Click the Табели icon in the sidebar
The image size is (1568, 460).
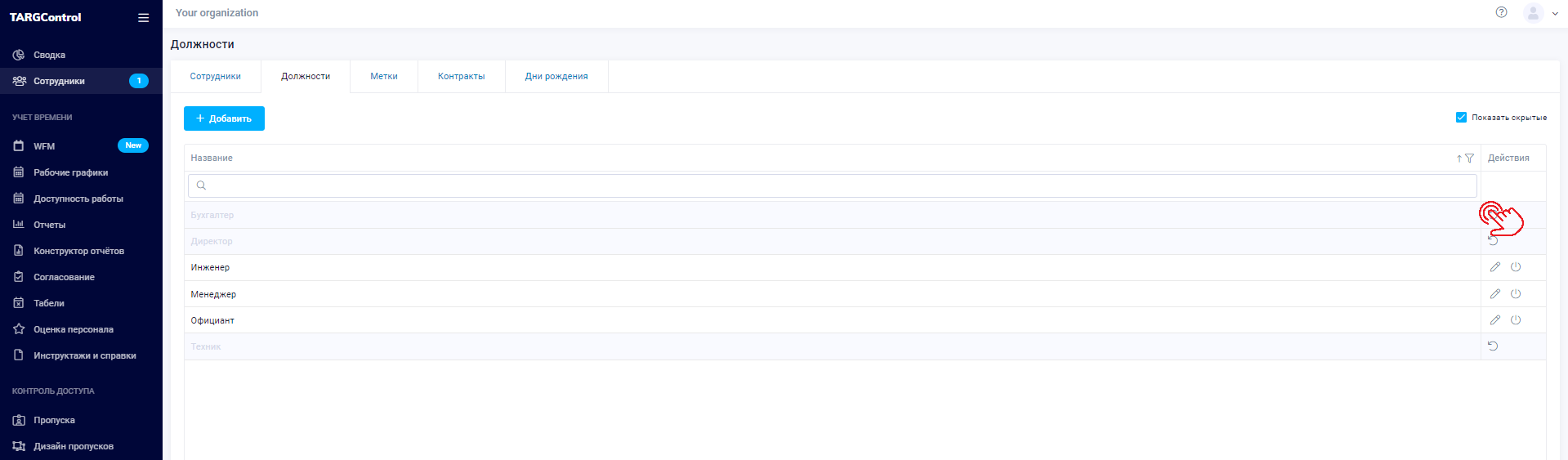(x=19, y=303)
